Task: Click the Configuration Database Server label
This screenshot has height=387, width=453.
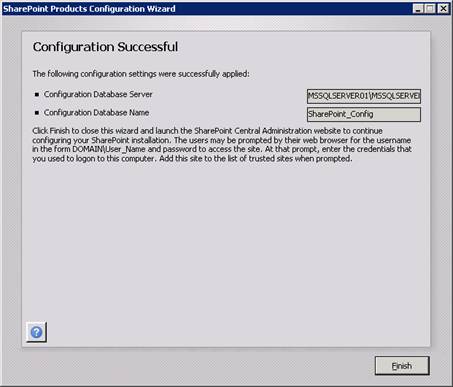Action: tap(98, 94)
